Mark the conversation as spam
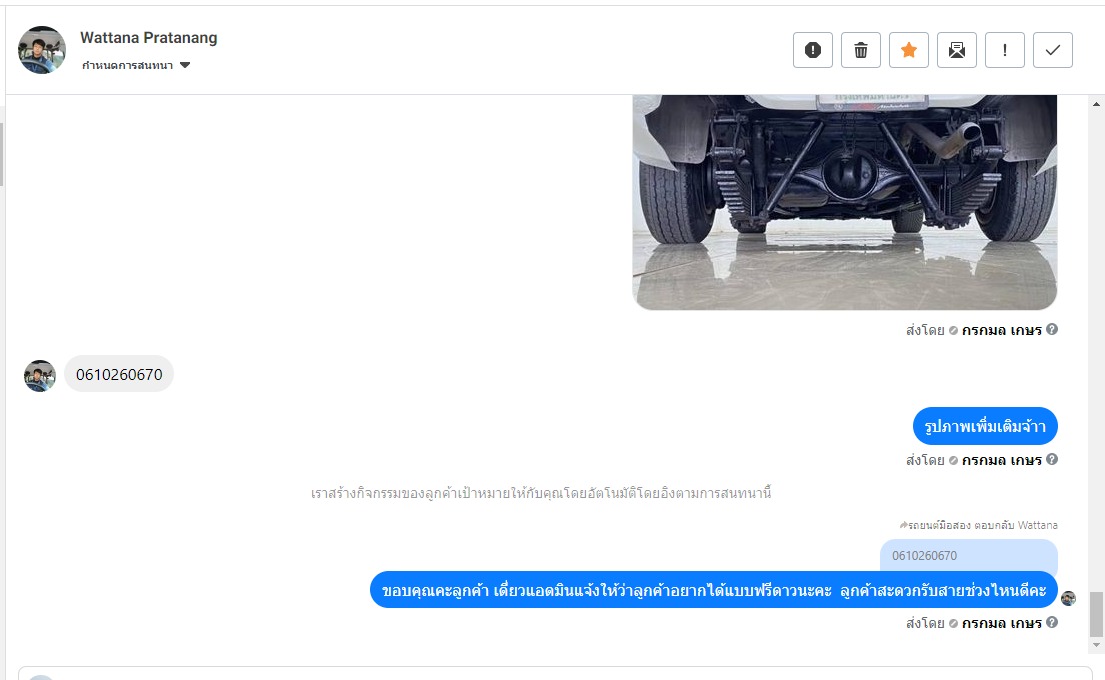This screenshot has width=1105, height=680. point(813,50)
